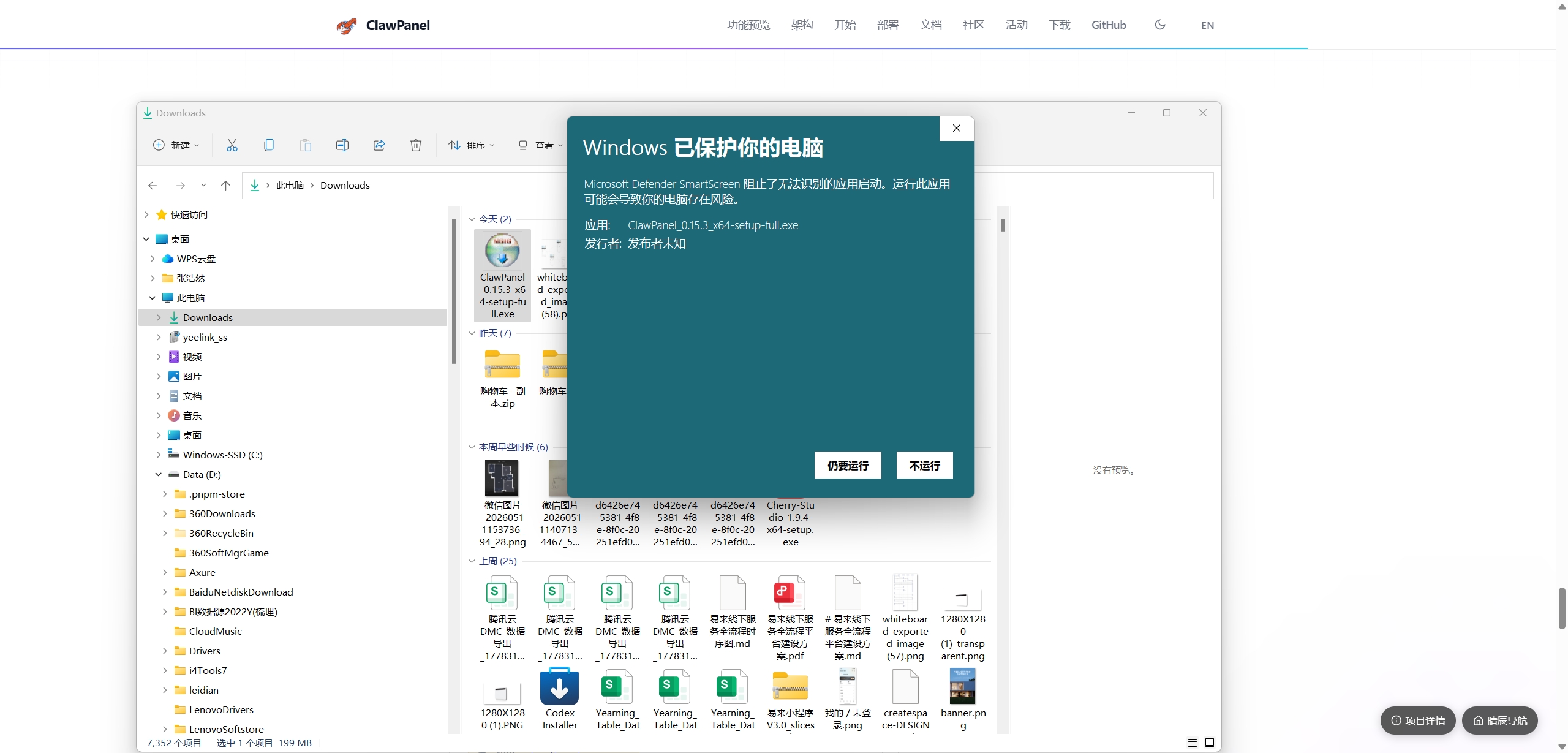Select yeelink_ss in the navigation tree

pos(205,338)
